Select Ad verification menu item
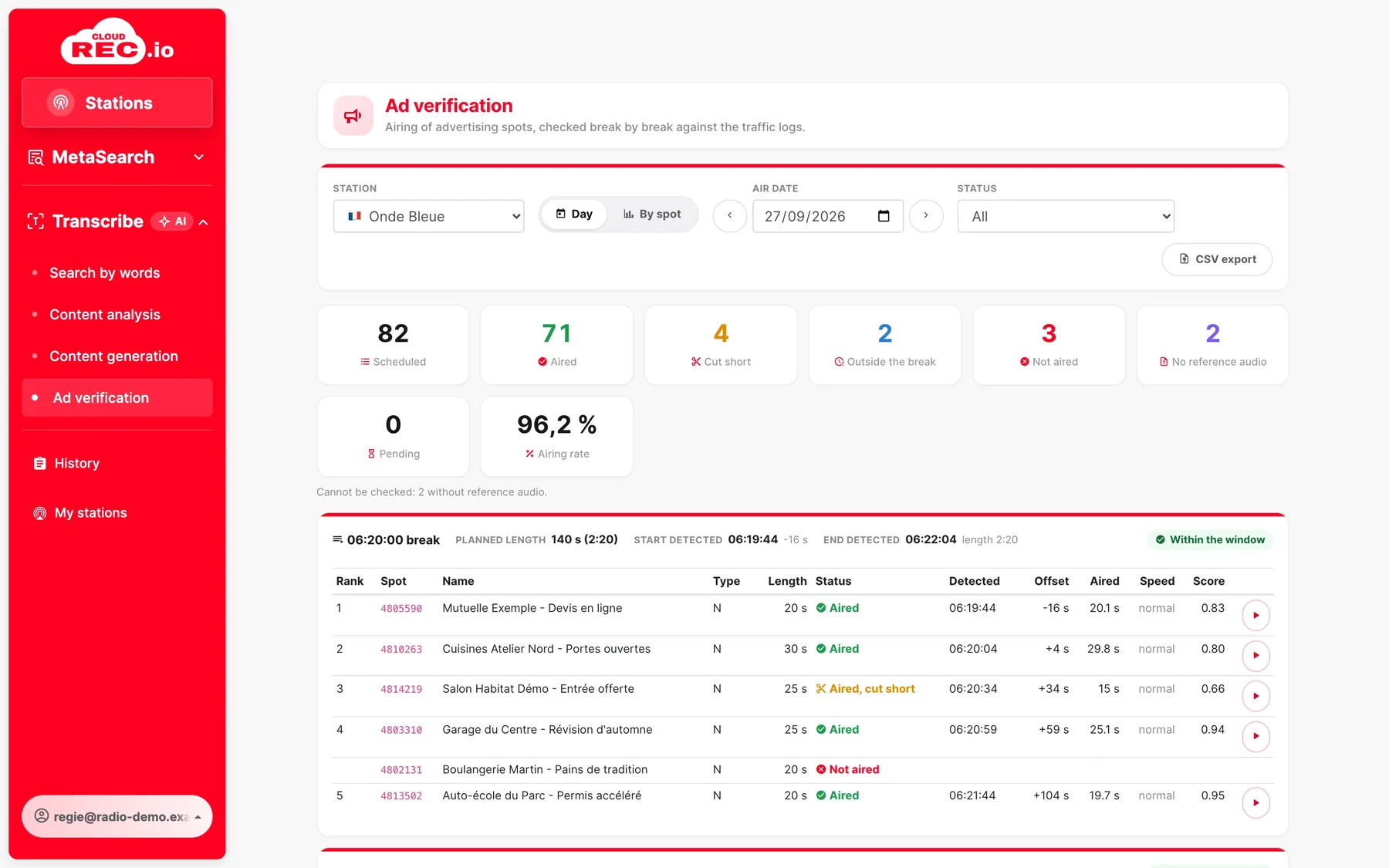Image resolution: width=1389 pixels, height=868 pixels. (117, 398)
